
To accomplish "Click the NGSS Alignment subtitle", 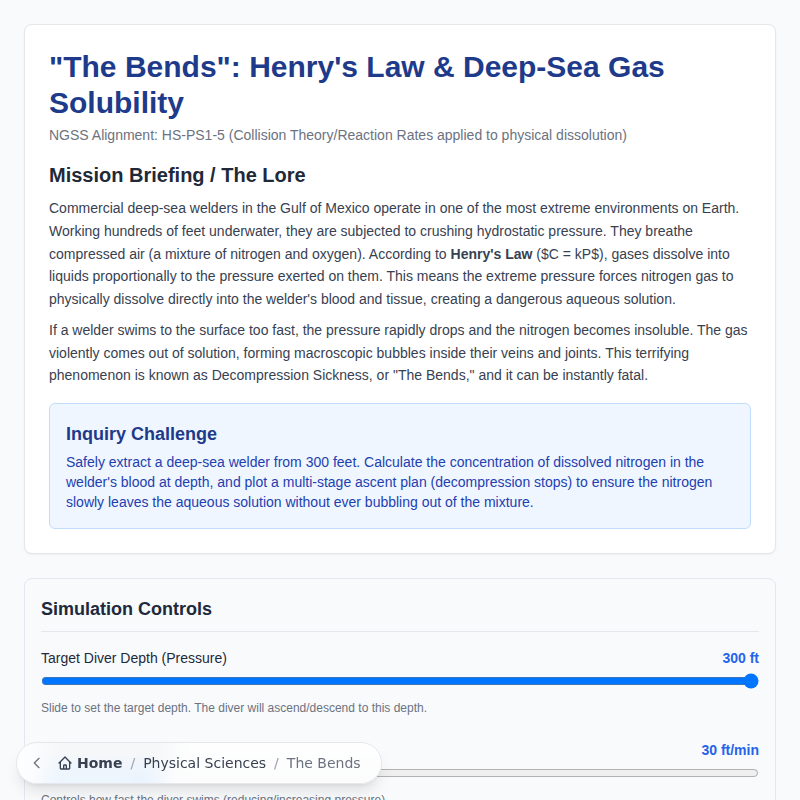I will click(x=337, y=135).
